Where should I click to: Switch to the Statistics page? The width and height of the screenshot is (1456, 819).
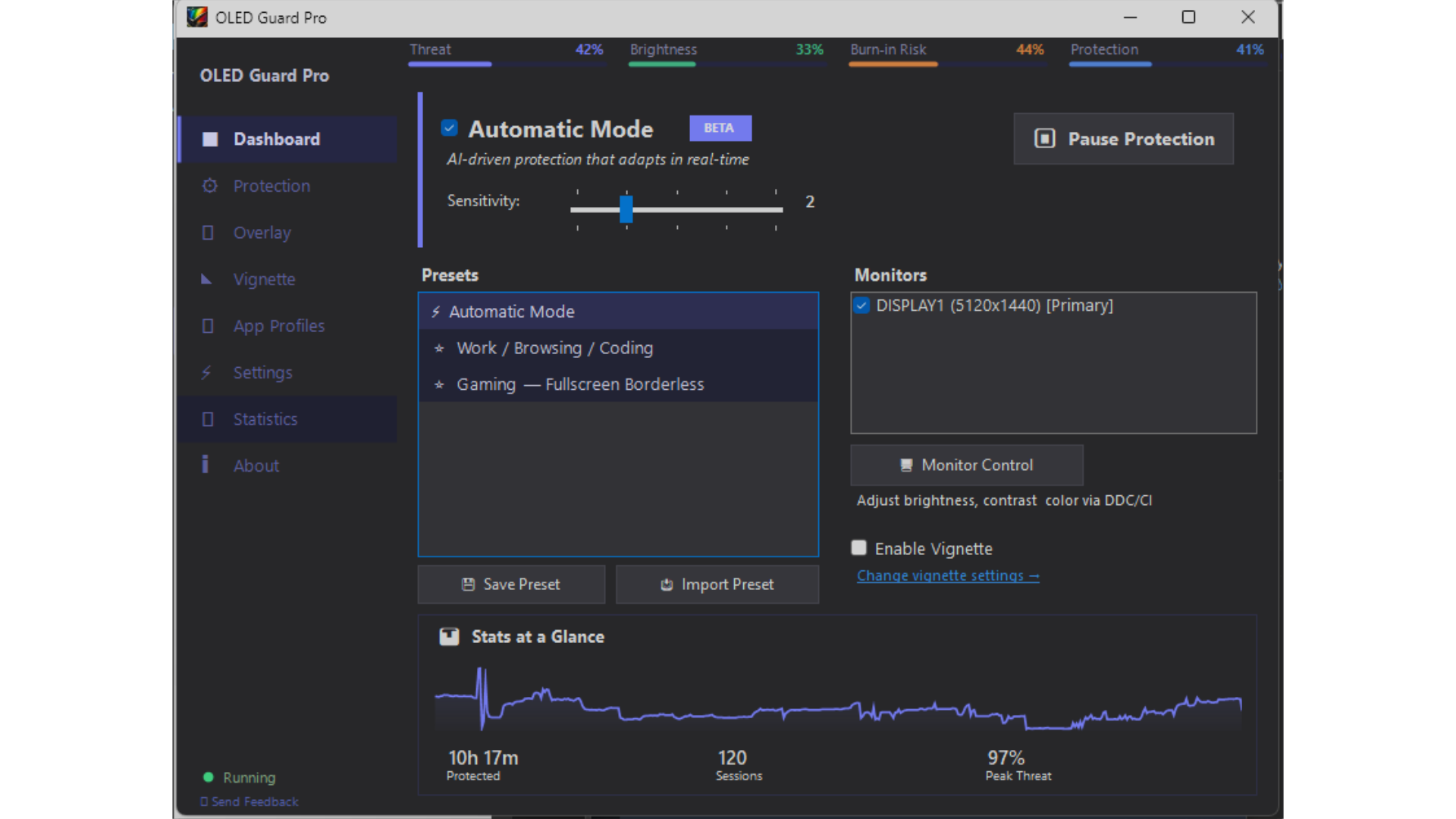click(265, 419)
